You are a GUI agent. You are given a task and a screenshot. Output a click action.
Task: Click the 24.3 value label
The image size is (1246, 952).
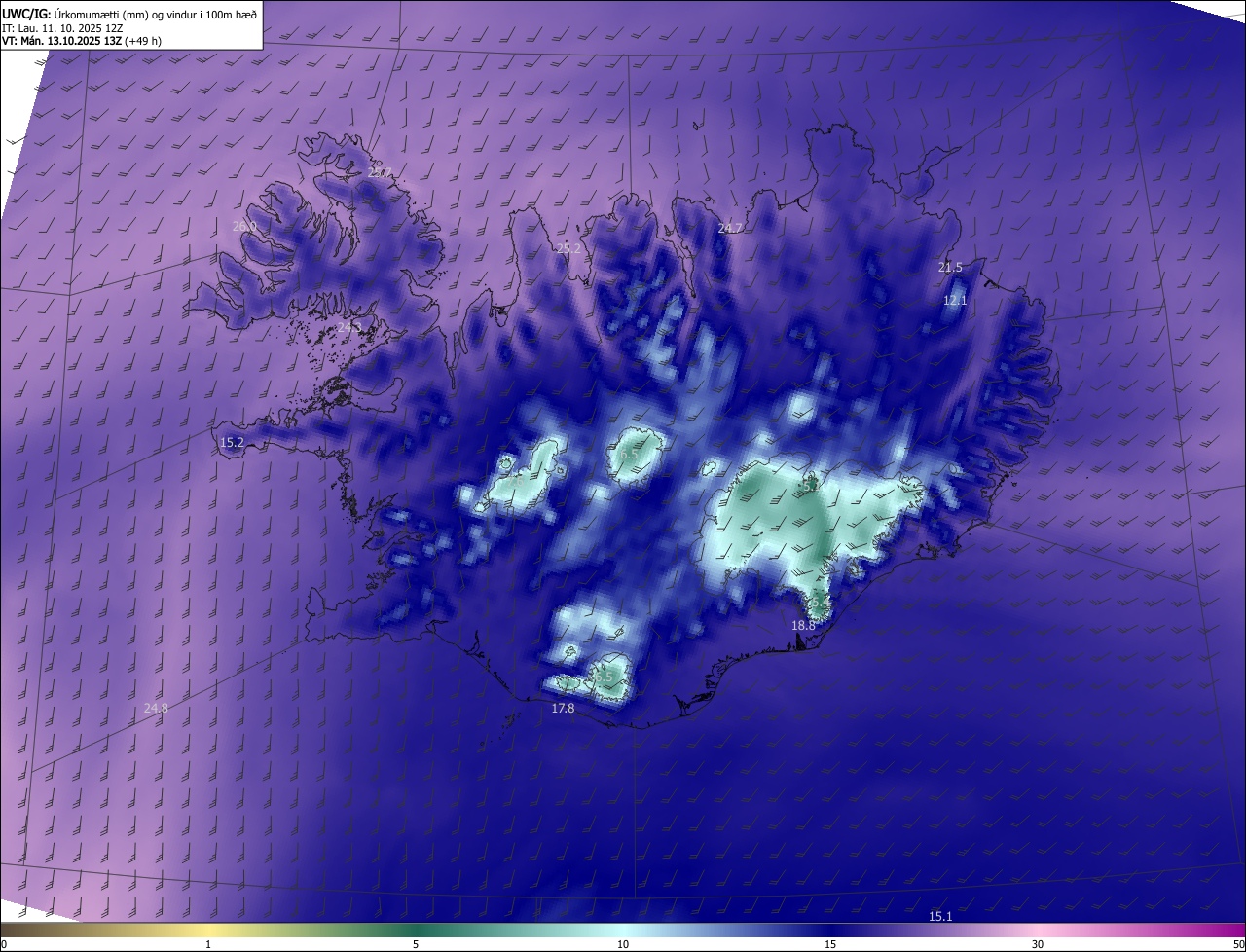click(348, 327)
